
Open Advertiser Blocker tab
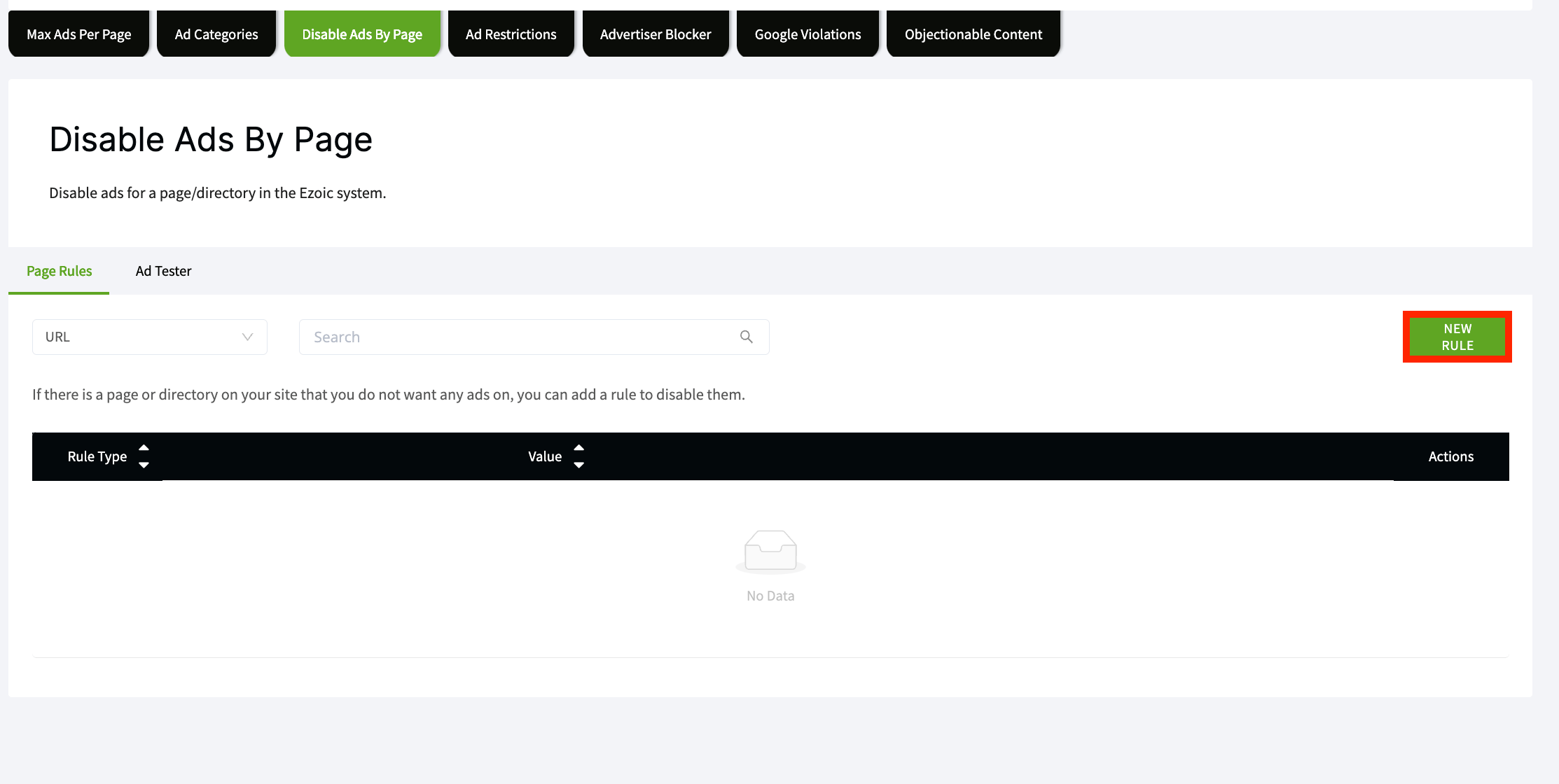(x=656, y=34)
